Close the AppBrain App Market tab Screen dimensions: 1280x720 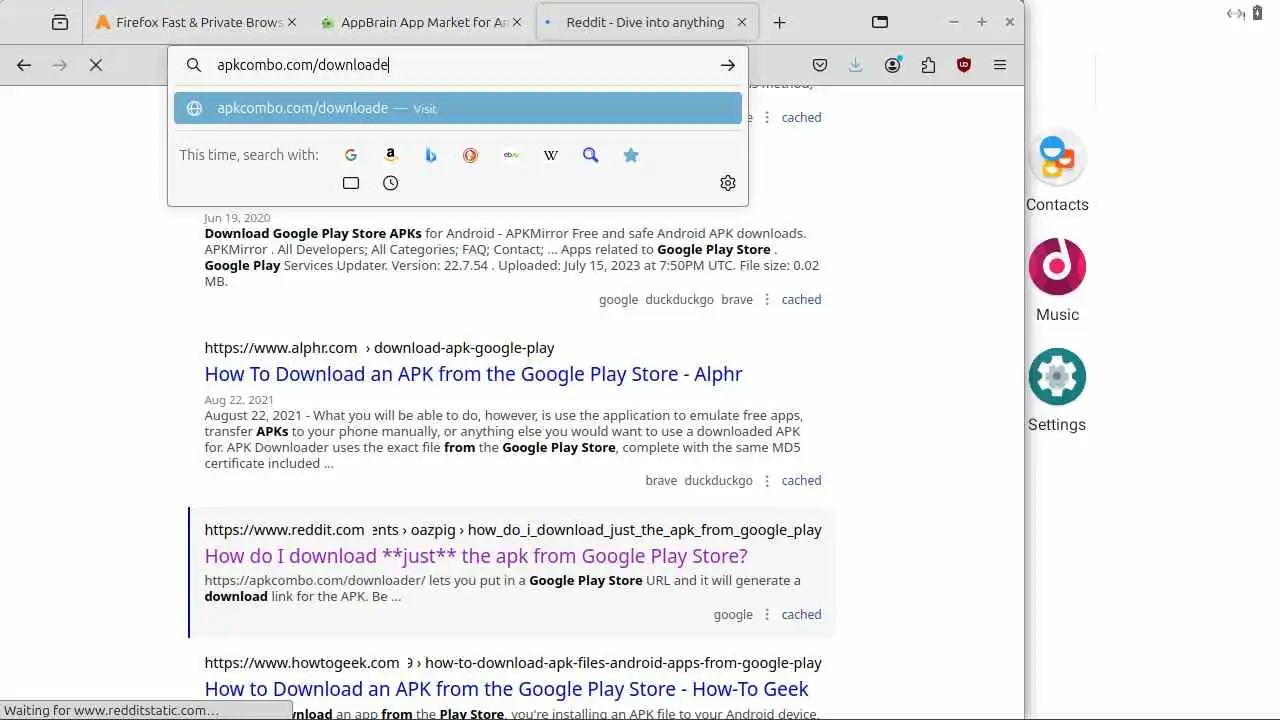pos(519,22)
